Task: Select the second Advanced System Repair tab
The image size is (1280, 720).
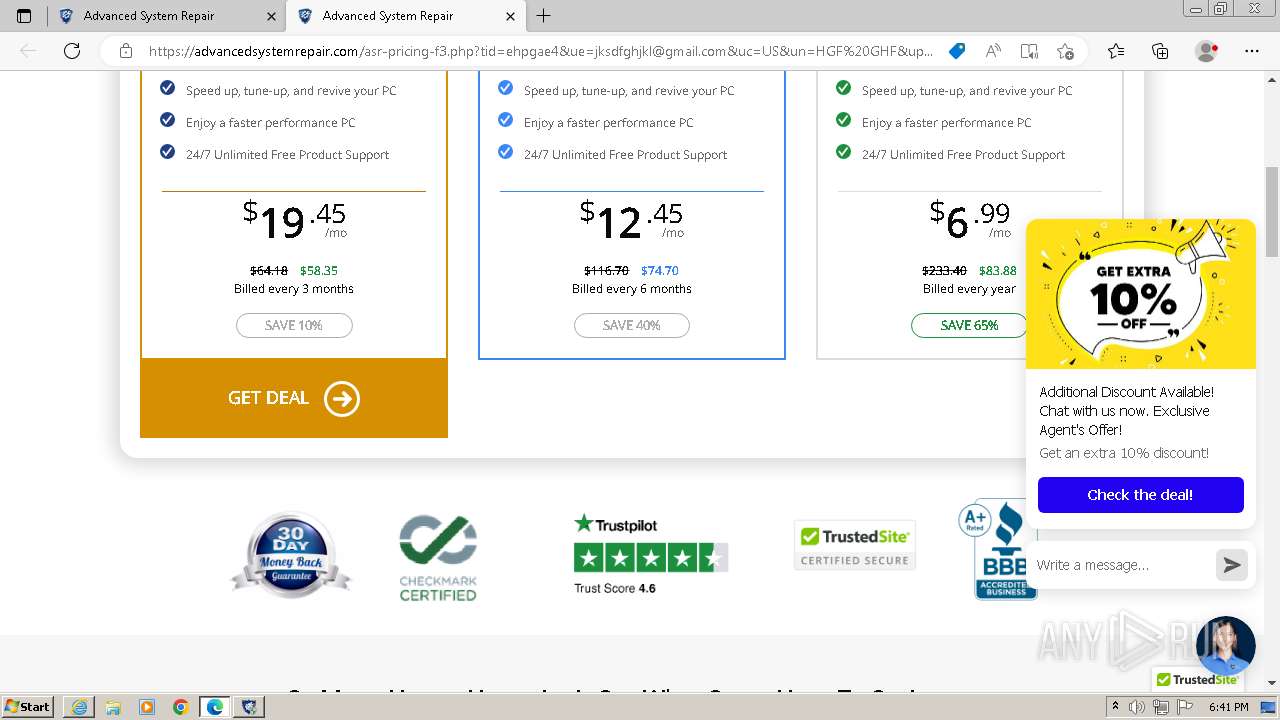Action: point(405,16)
